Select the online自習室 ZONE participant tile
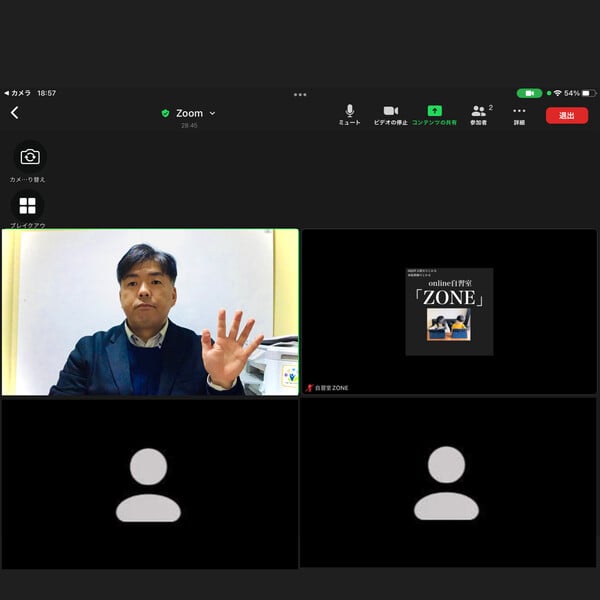 coord(449,312)
